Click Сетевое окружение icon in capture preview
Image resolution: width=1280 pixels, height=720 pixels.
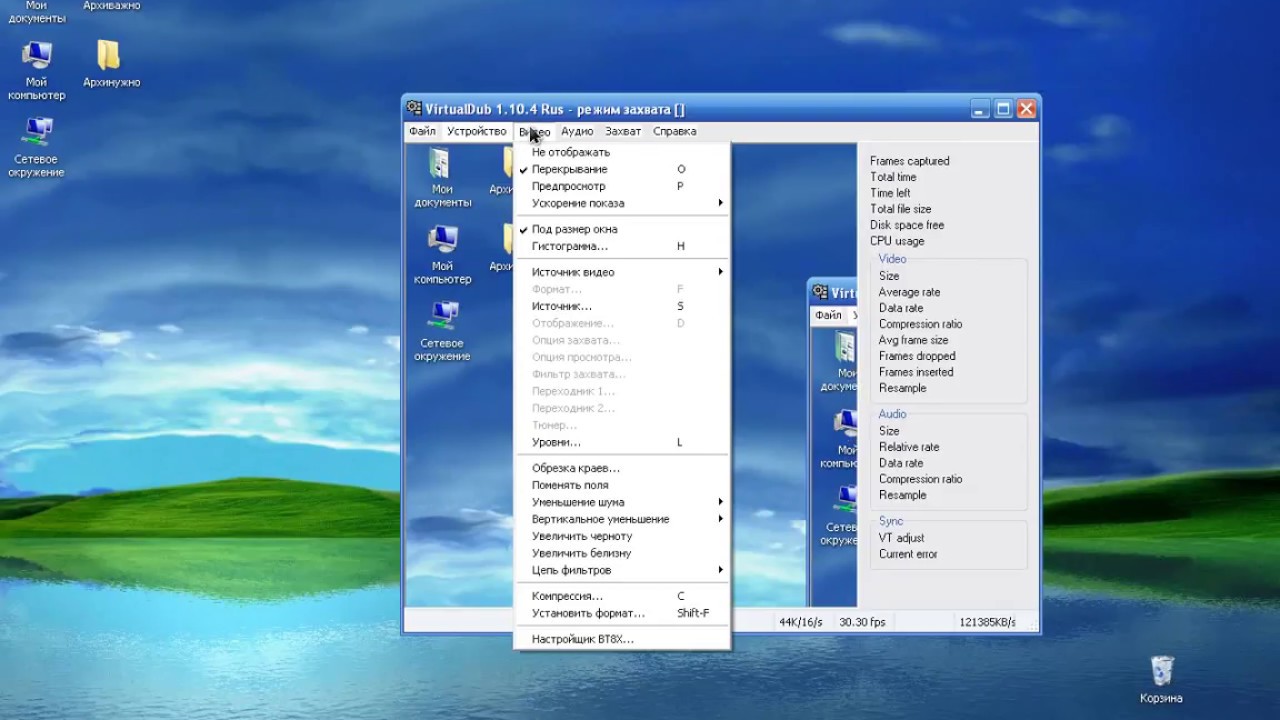[442, 331]
